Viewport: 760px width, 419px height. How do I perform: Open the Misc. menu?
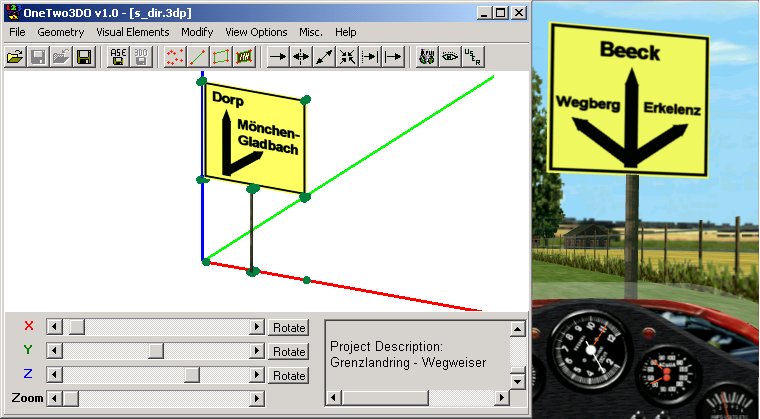coord(311,32)
